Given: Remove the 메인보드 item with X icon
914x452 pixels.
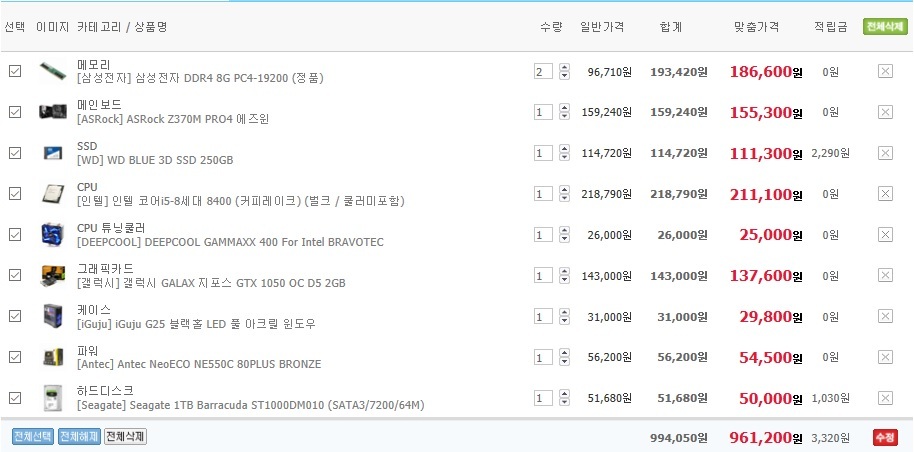Looking at the screenshot, I should [885, 112].
